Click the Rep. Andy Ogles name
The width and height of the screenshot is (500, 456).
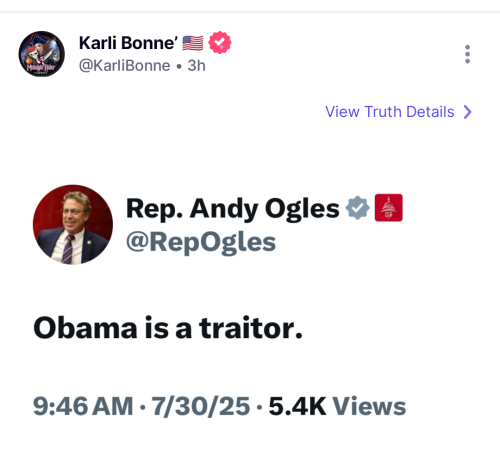tap(233, 209)
